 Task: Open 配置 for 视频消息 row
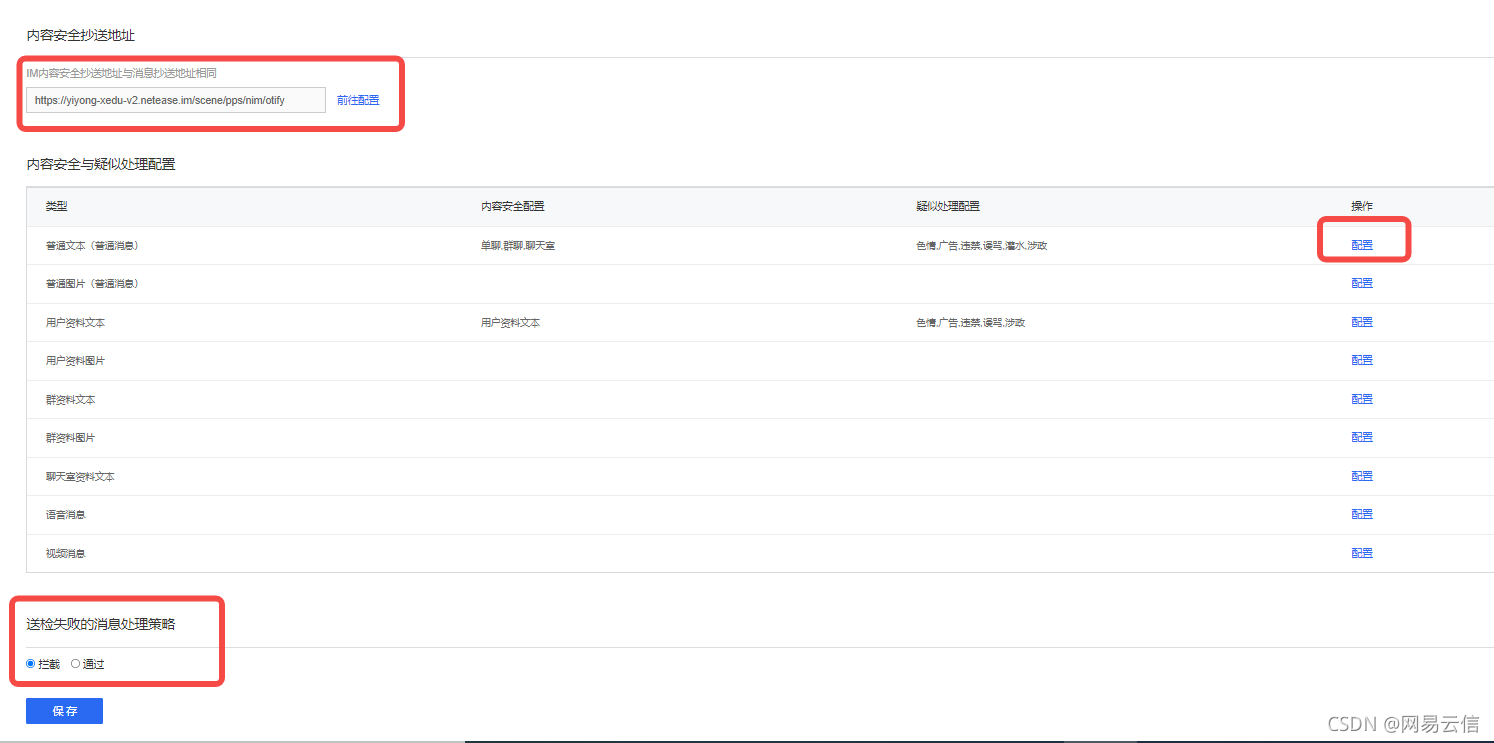click(1362, 553)
